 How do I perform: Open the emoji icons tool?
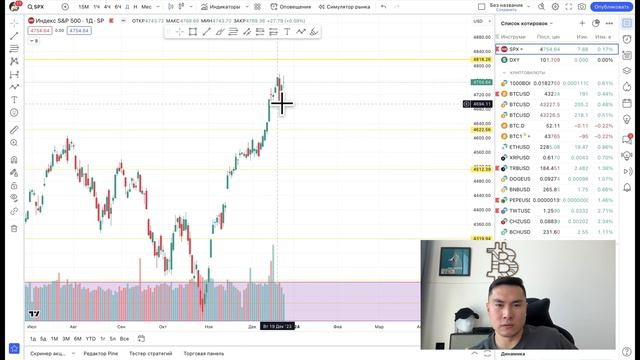[x=14, y=112]
